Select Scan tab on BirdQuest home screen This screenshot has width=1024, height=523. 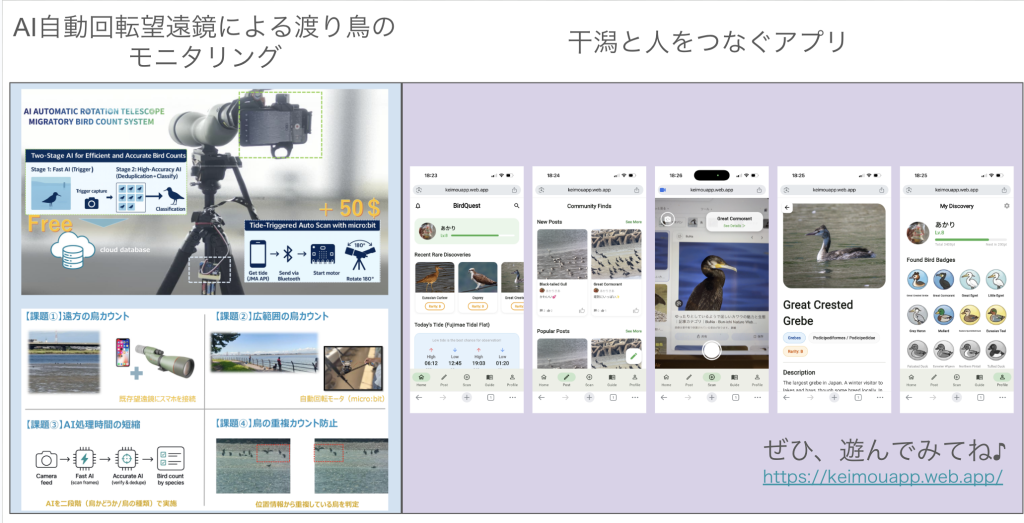[x=466, y=380]
